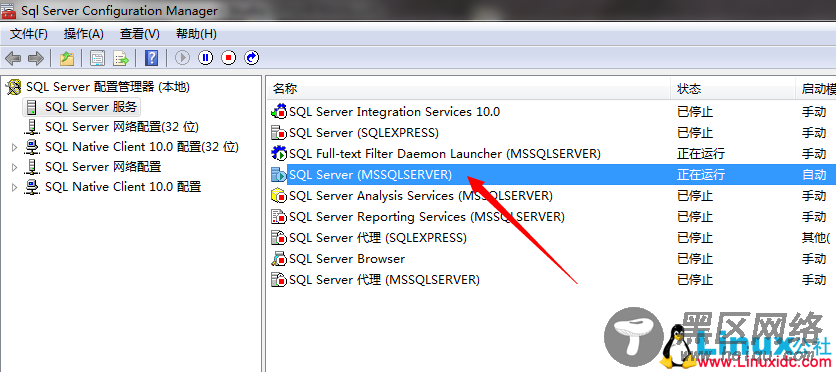Screen dimensions: 836x372
Task: Click the Export List toolbar icon
Action: point(121,58)
